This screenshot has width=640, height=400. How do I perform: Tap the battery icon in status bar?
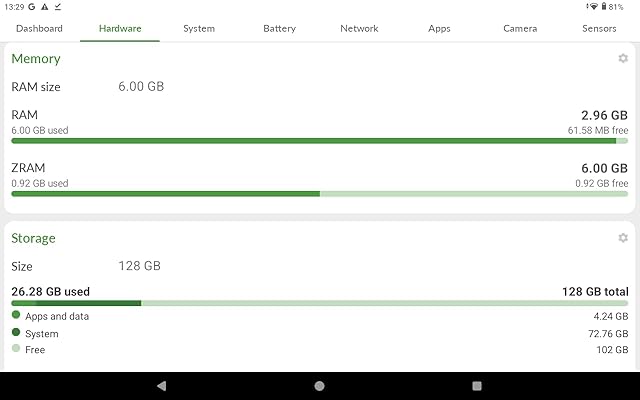pos(604,7)
